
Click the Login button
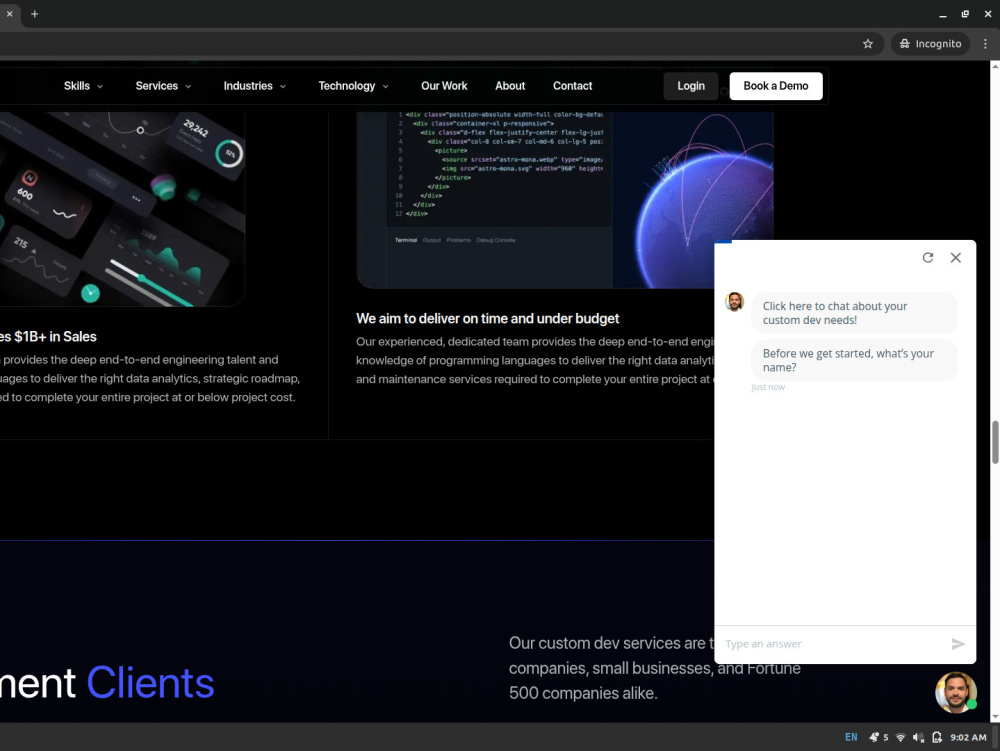[691, 86]
